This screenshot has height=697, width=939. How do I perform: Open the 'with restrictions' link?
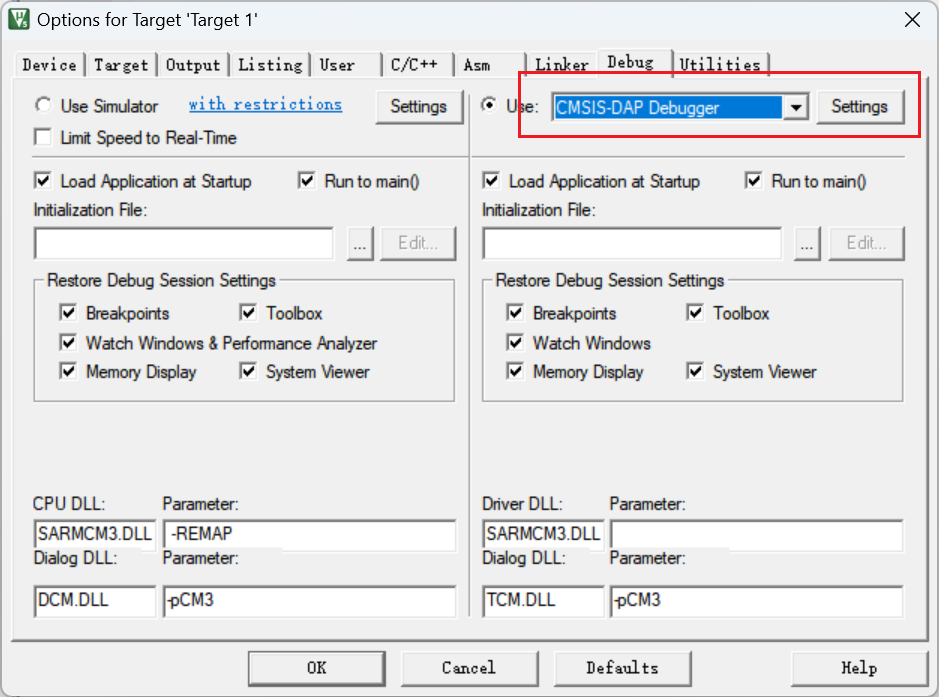coord(265,104)
